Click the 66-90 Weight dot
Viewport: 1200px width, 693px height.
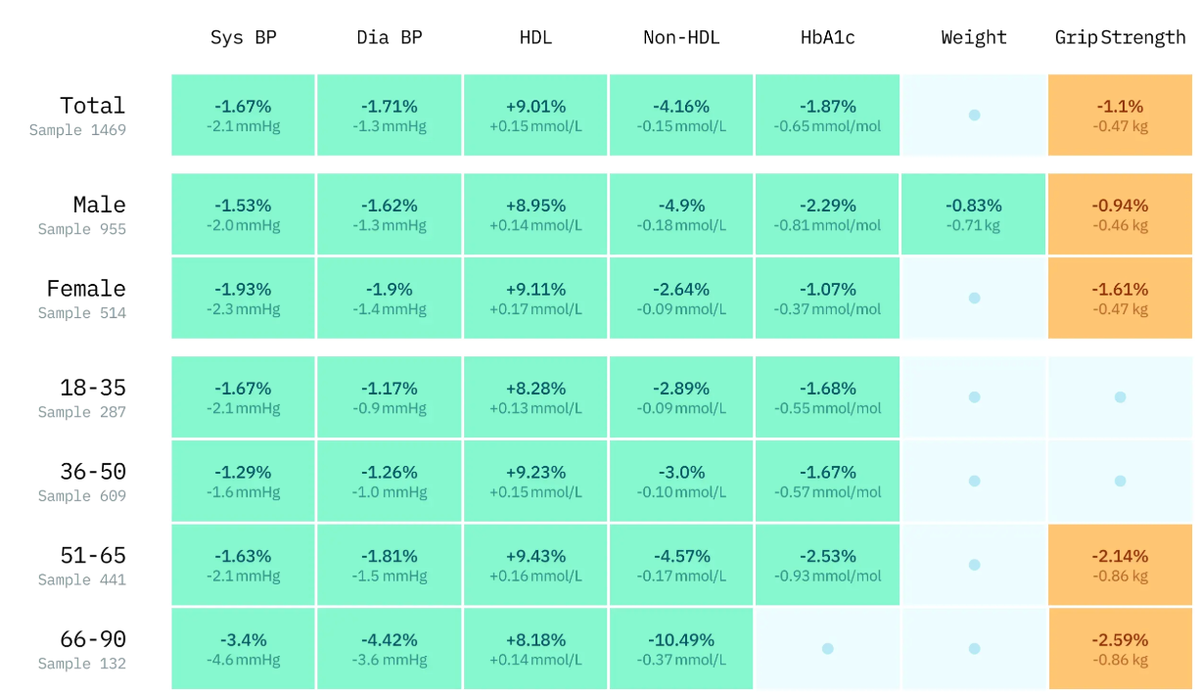(x=974, y=649)
